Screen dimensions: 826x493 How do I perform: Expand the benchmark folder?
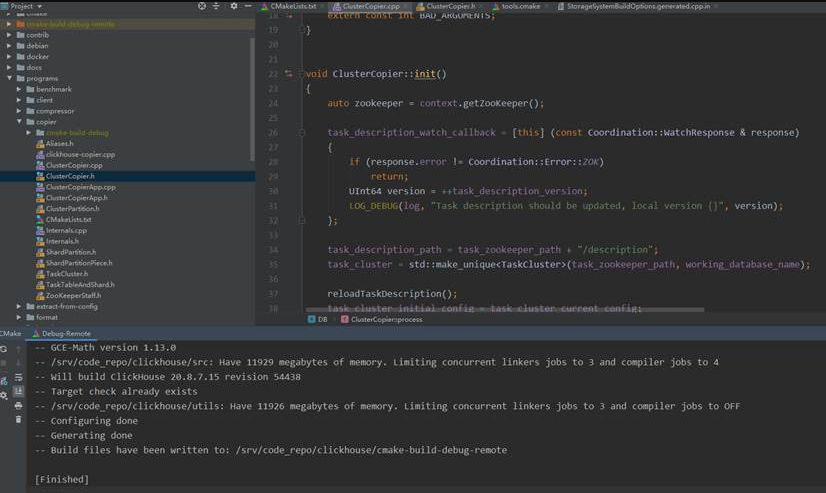point(19,89)
